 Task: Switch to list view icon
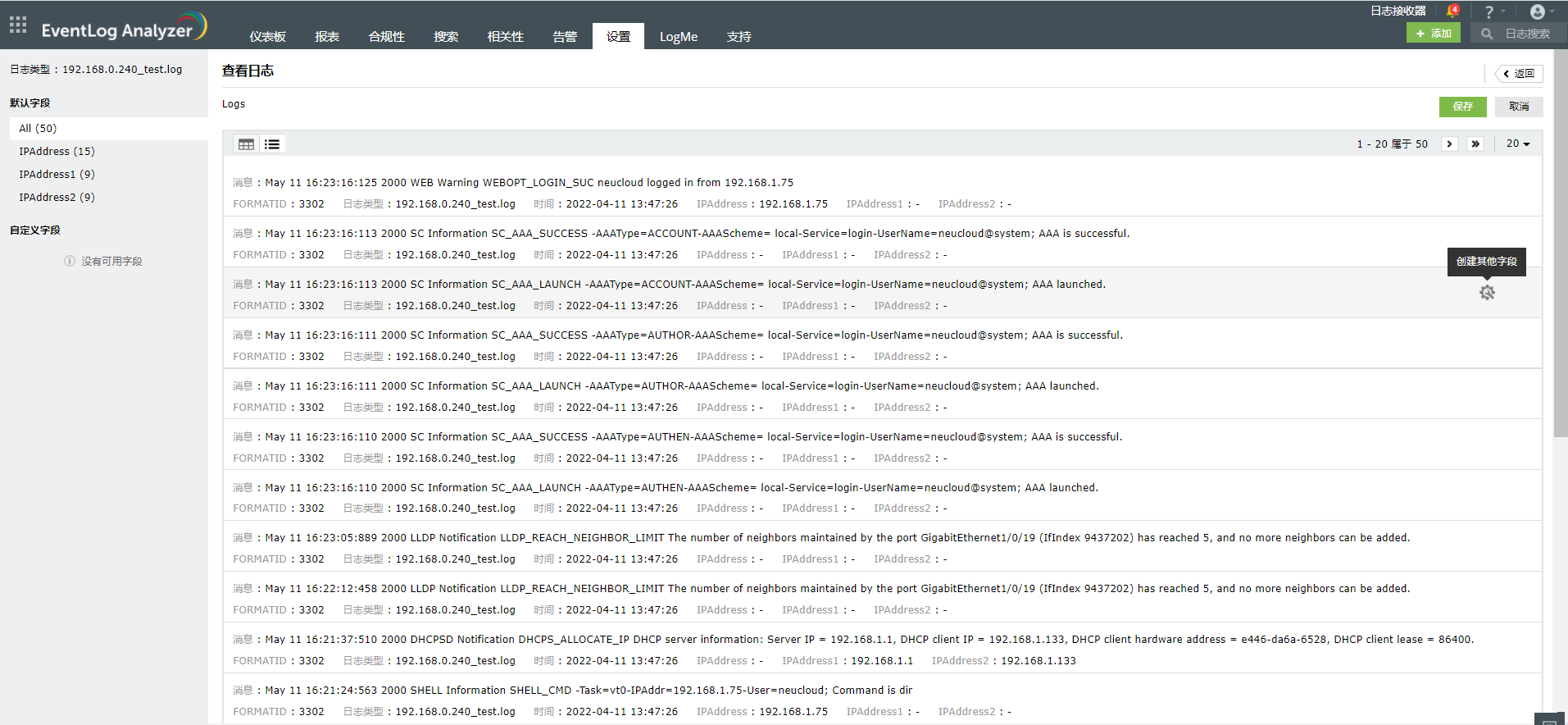coord(272,144)
